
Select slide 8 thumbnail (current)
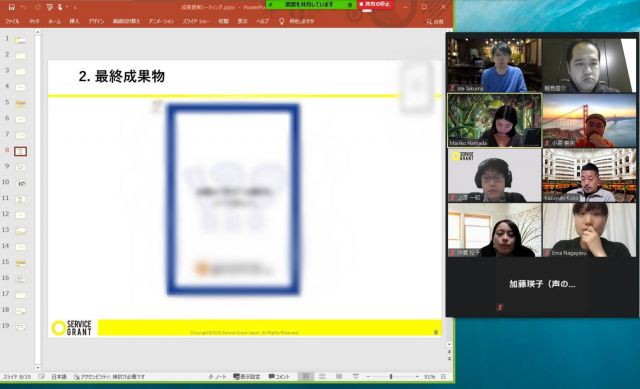tap(20, 151)
